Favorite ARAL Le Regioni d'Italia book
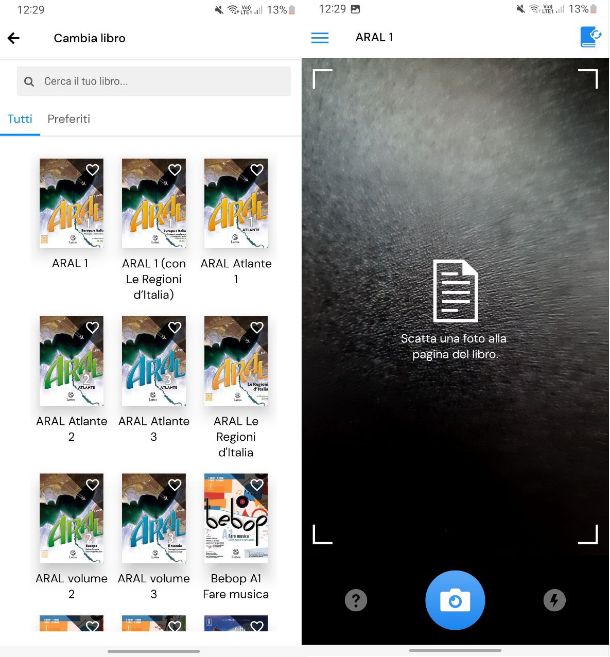Screen dimensions: 610x657 point(256,327)
